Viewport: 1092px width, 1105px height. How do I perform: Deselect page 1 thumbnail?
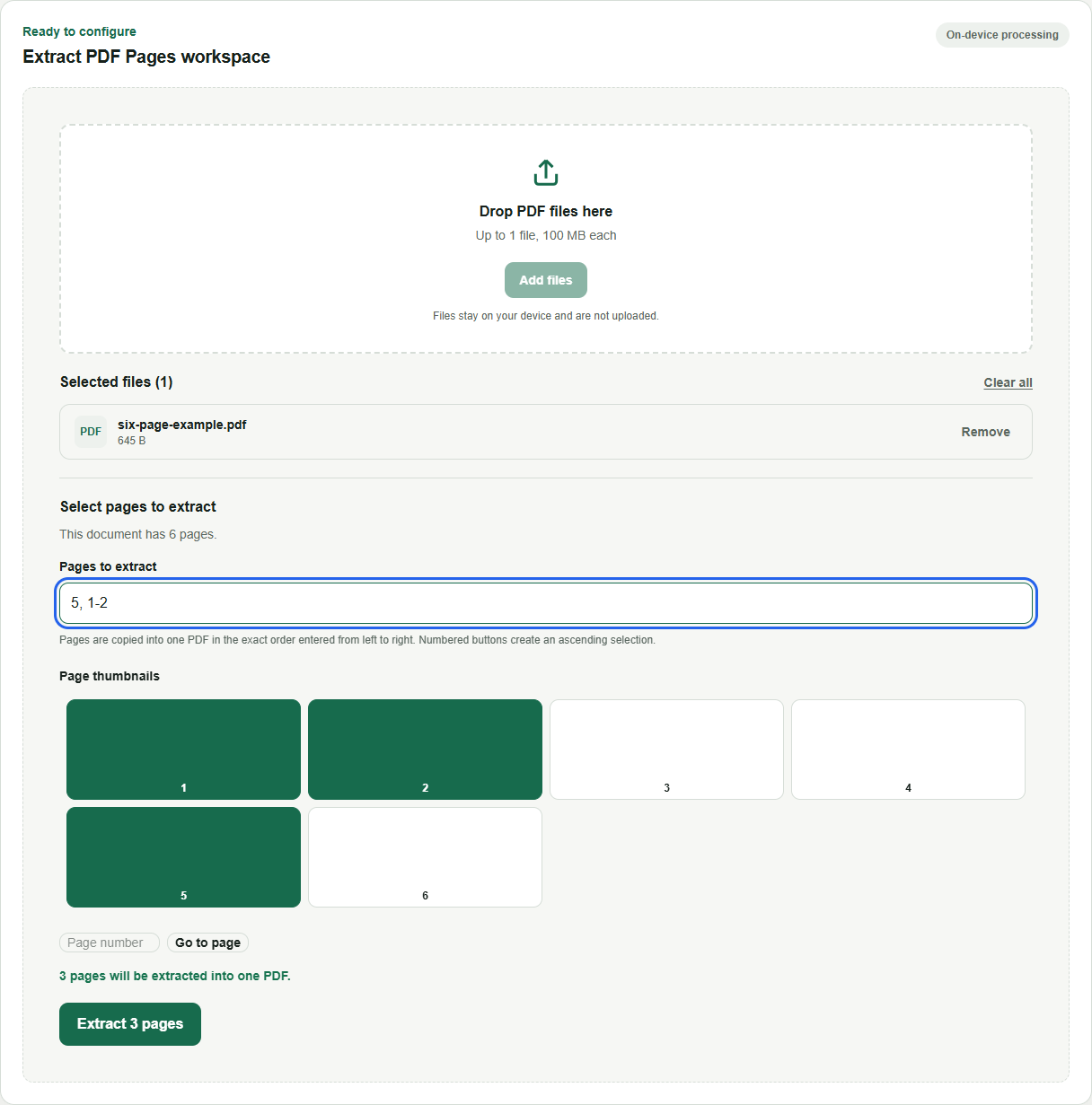[183, 750]
